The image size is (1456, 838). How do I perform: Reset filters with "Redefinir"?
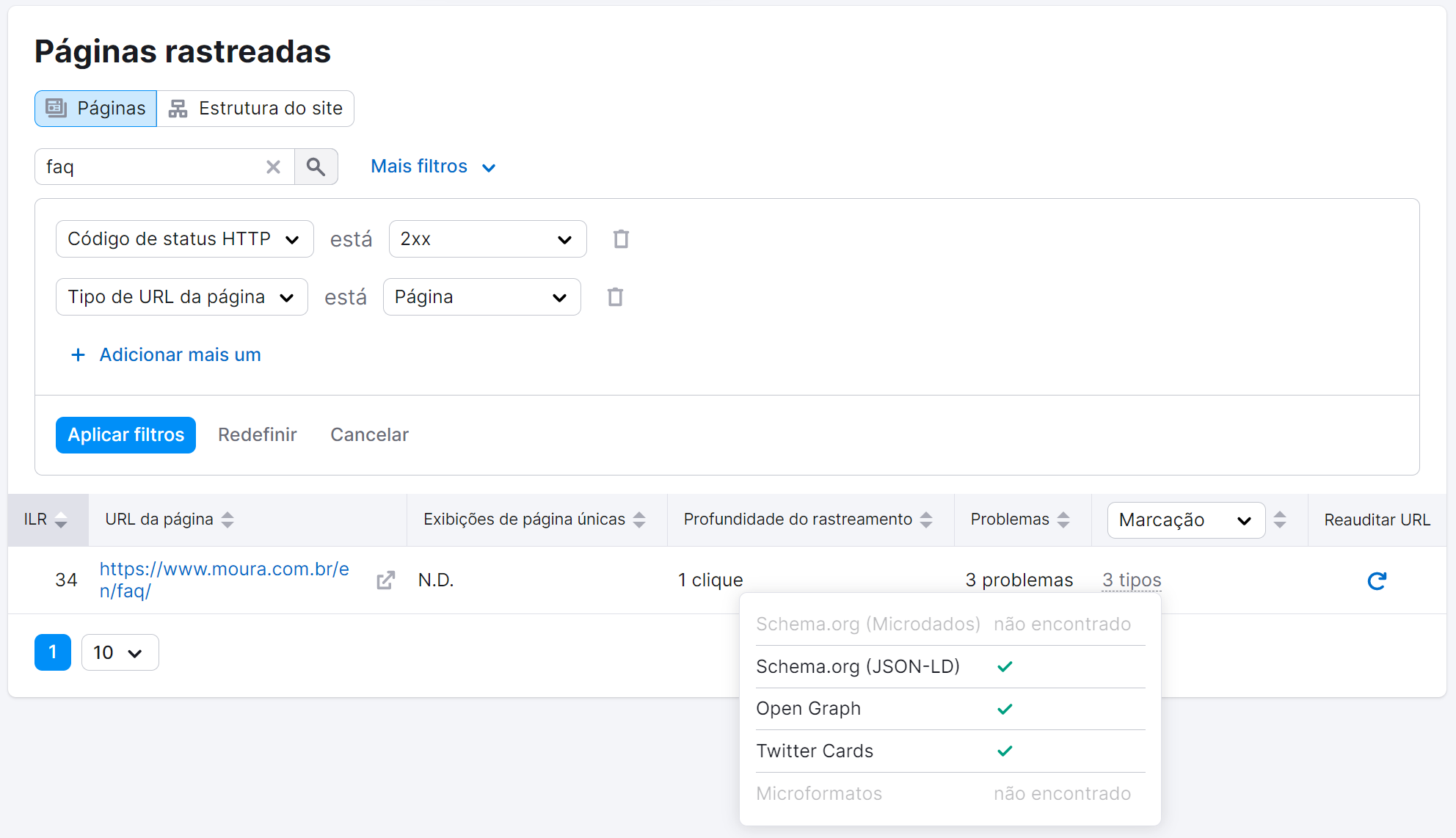tap(257, 434)
